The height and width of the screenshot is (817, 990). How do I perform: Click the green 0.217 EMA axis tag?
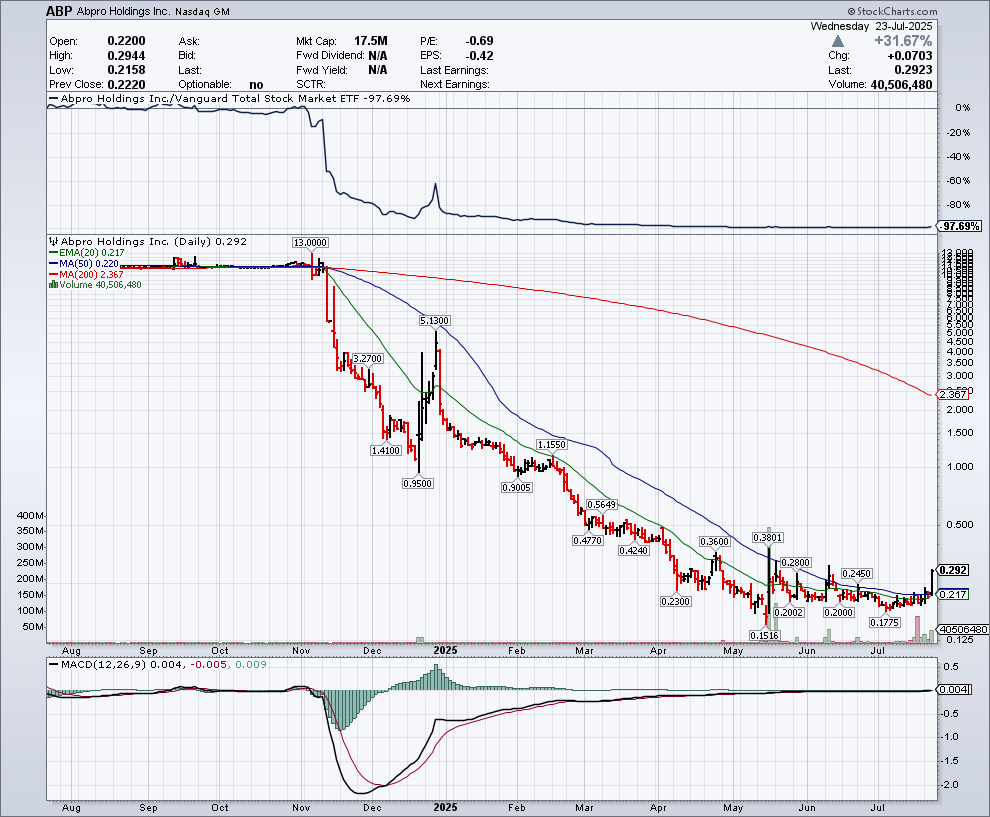click(953, 594)
